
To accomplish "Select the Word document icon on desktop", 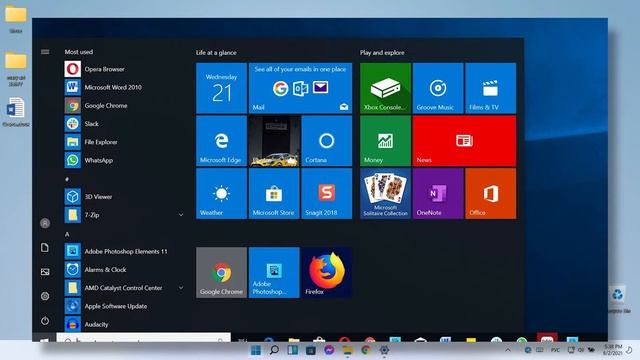I will tap(16, 112).
